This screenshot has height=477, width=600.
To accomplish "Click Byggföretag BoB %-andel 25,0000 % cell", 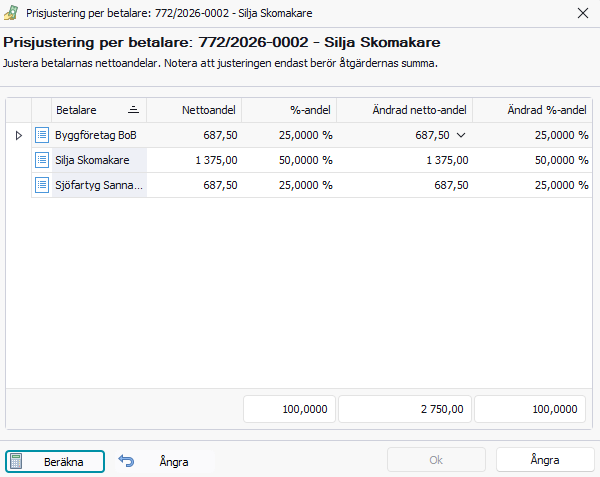I will (x=289, y=135).
